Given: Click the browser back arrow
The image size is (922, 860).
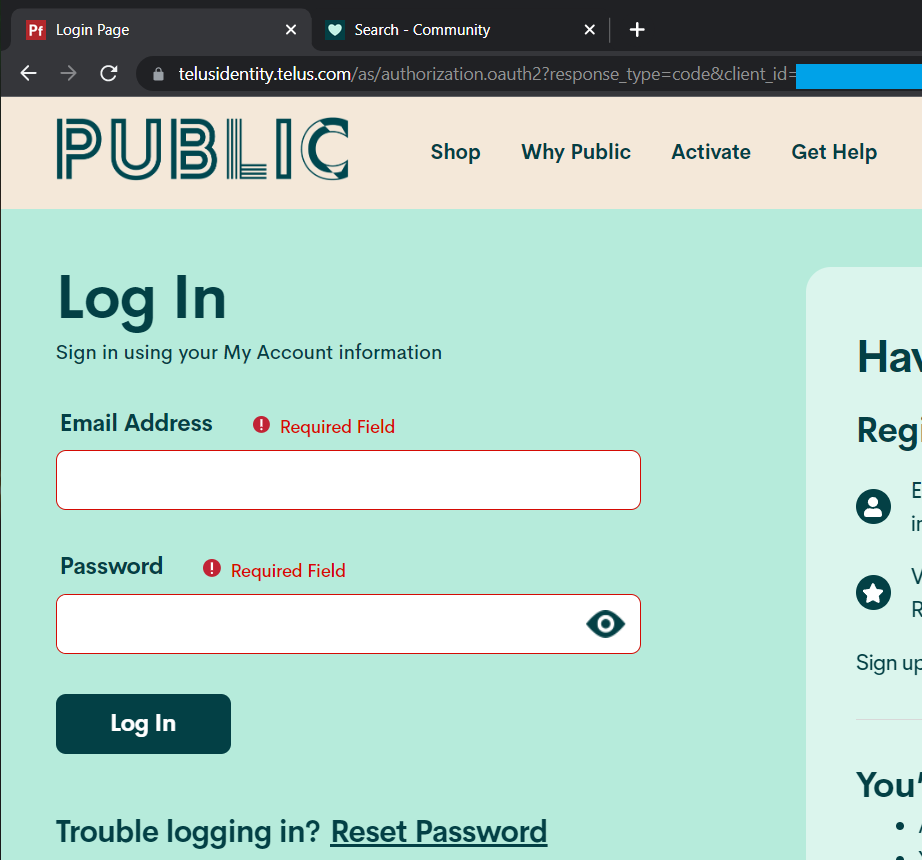Looking at the screenshot, I should (28, 73).
